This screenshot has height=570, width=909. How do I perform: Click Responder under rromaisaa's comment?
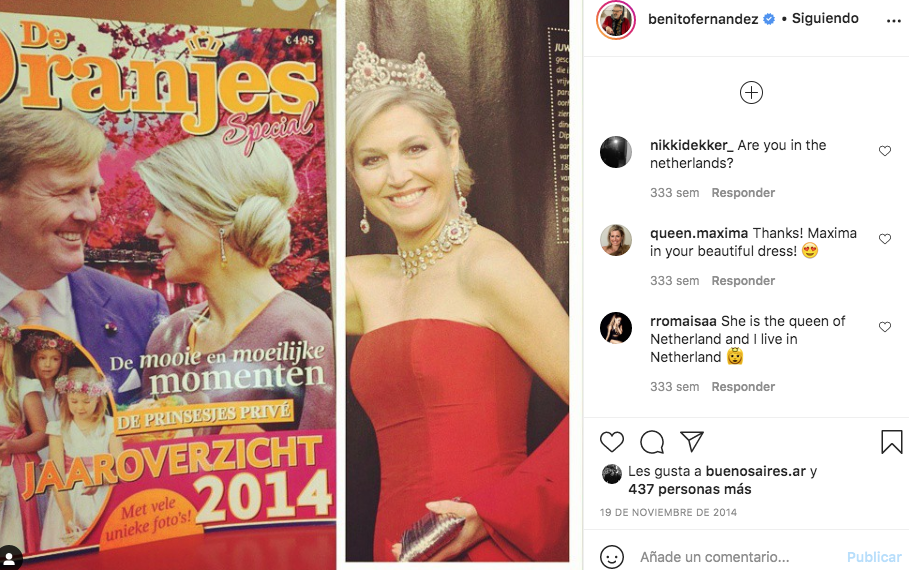pos(743,387)
